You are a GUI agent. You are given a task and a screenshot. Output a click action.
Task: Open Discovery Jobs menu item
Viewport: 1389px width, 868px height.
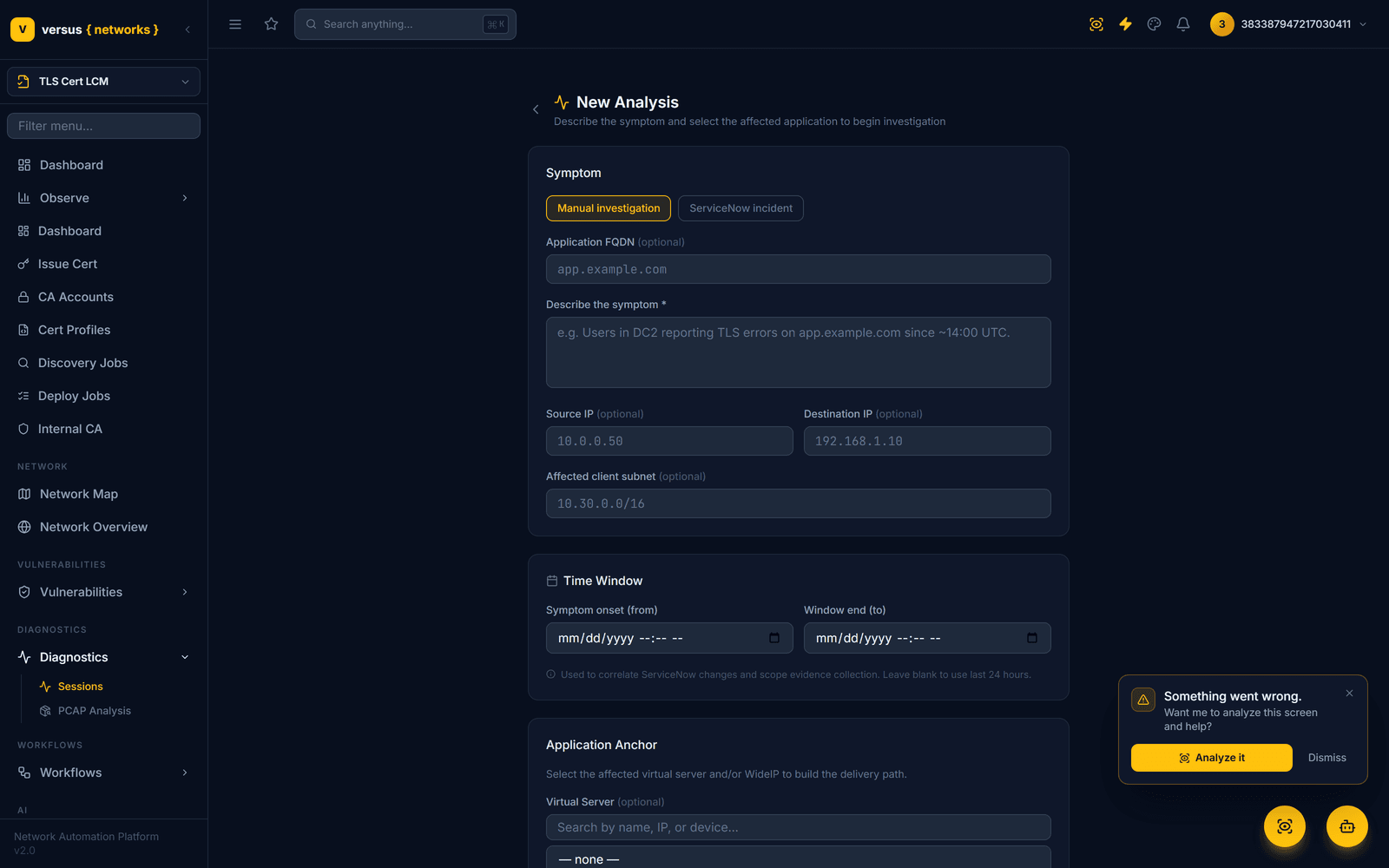104,363
